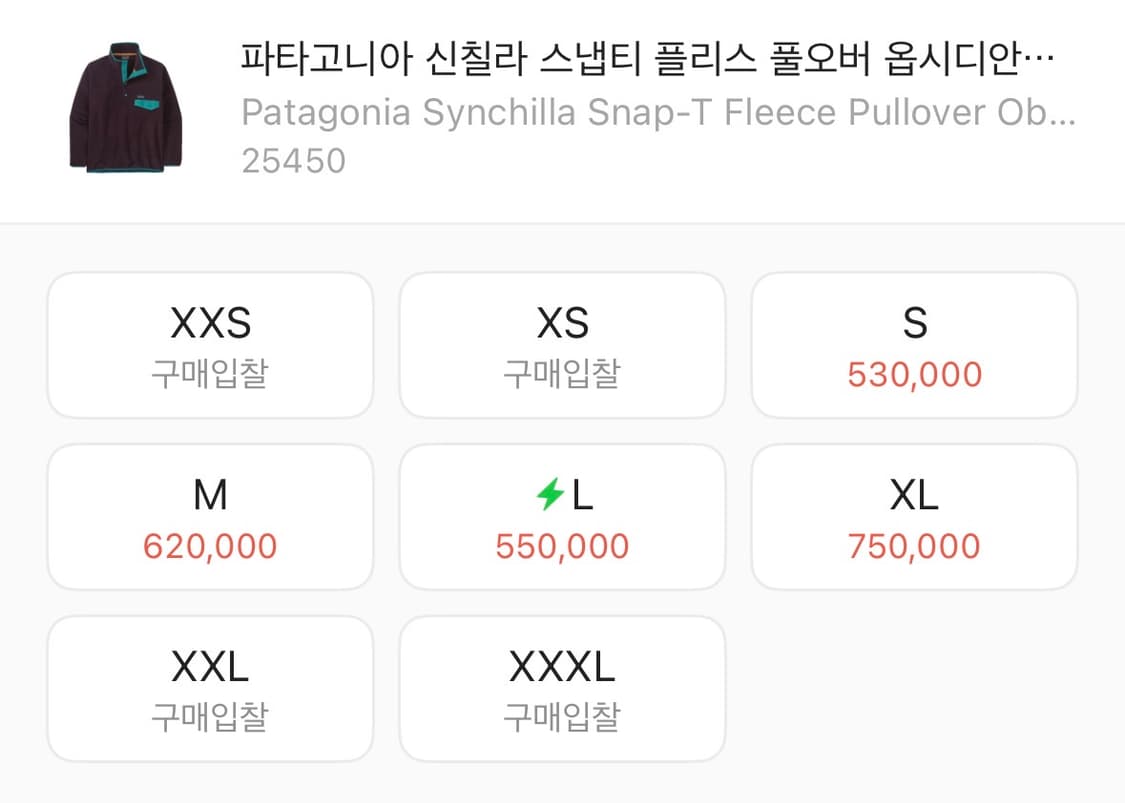Select size XXS with 구매입찰 label
Screen dimensions: 1125x803
pyautogui.click(x=209, y=344)
